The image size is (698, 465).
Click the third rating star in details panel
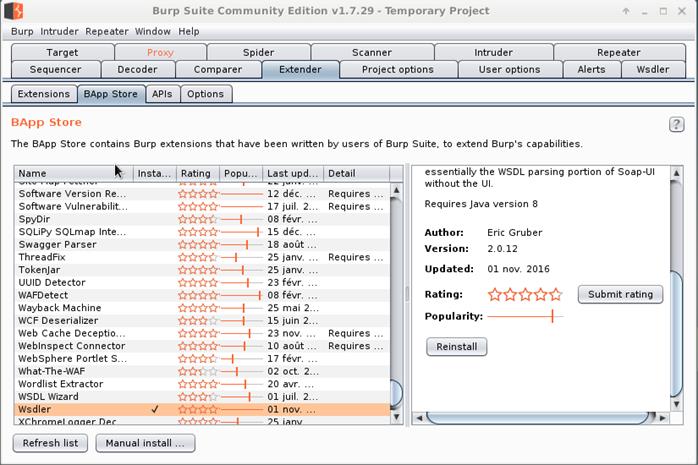point(525,294)
